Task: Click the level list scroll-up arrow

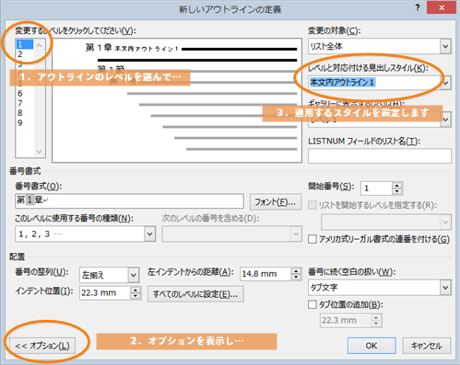Action: pos(39,45)
